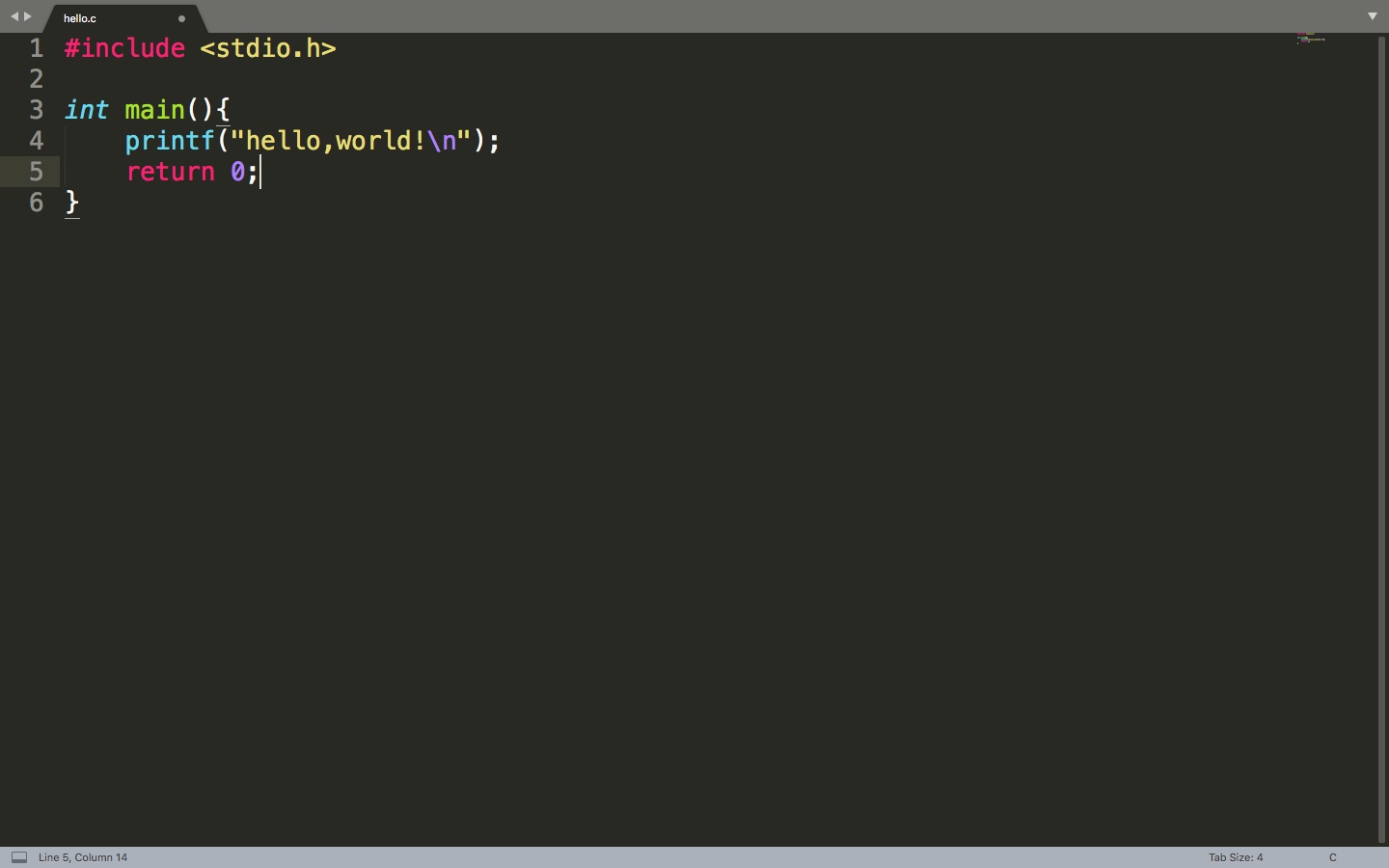Click the modified-file dot on the hello.c tab
This screenshot has height=868, width=1389.
tap(181, 18)
